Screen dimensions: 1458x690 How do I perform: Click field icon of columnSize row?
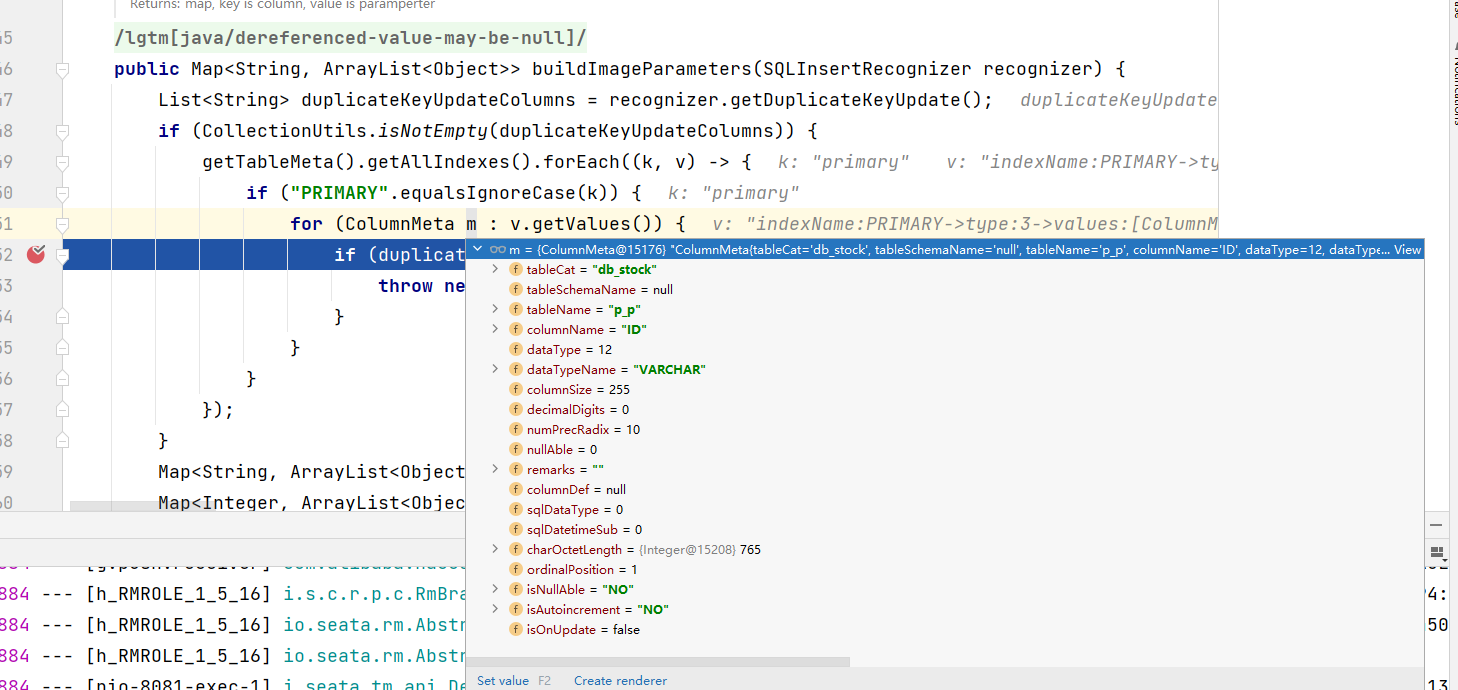[516, 390]
